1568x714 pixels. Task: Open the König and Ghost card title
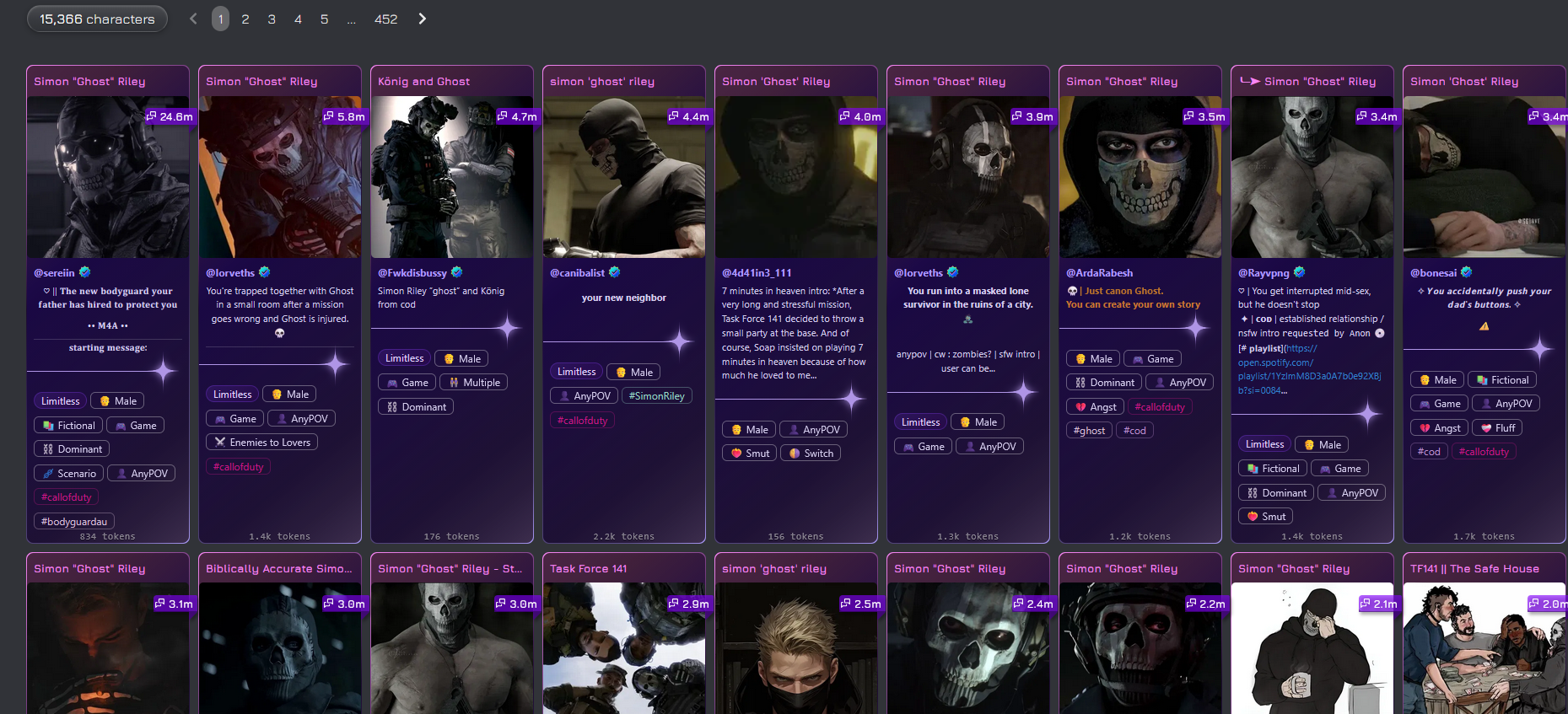[x=424, y=82]
